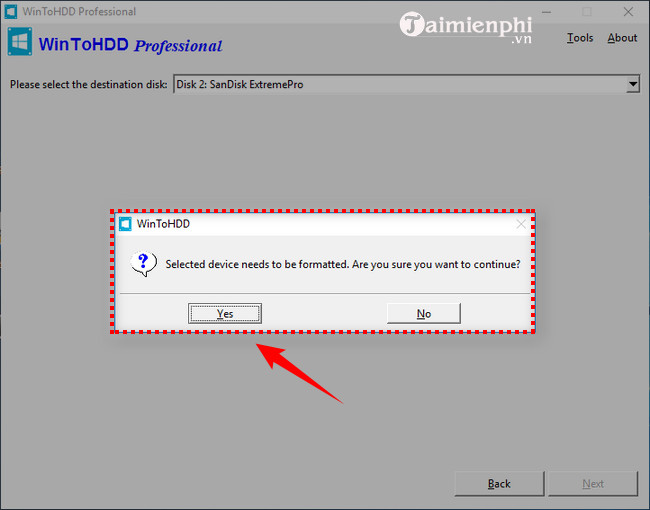The image size is (650, 510).
Task: Click the maximize button in title bar
Action: tap(587, 12)
